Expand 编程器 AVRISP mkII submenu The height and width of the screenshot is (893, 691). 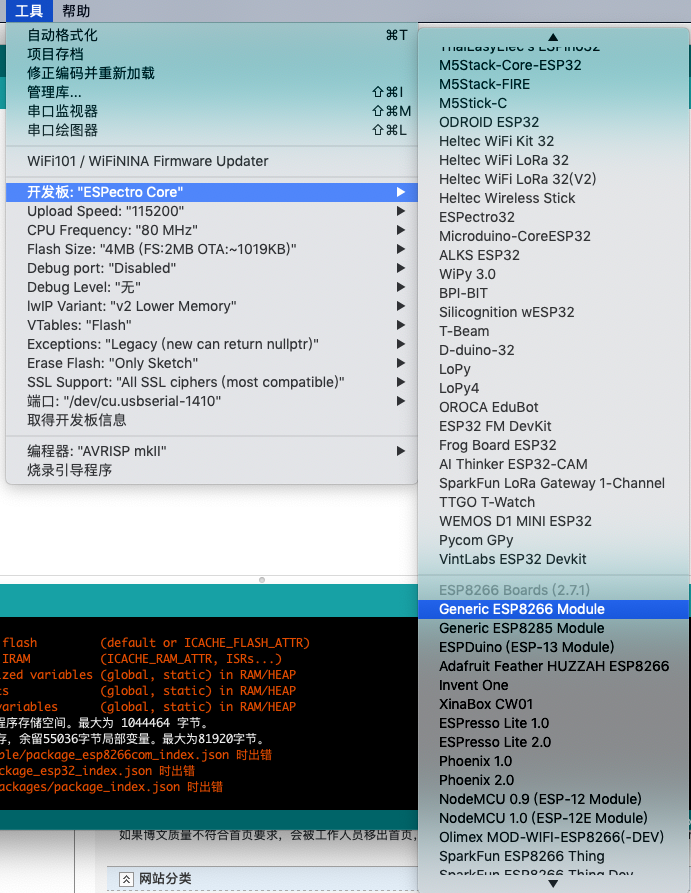(211, 451)
